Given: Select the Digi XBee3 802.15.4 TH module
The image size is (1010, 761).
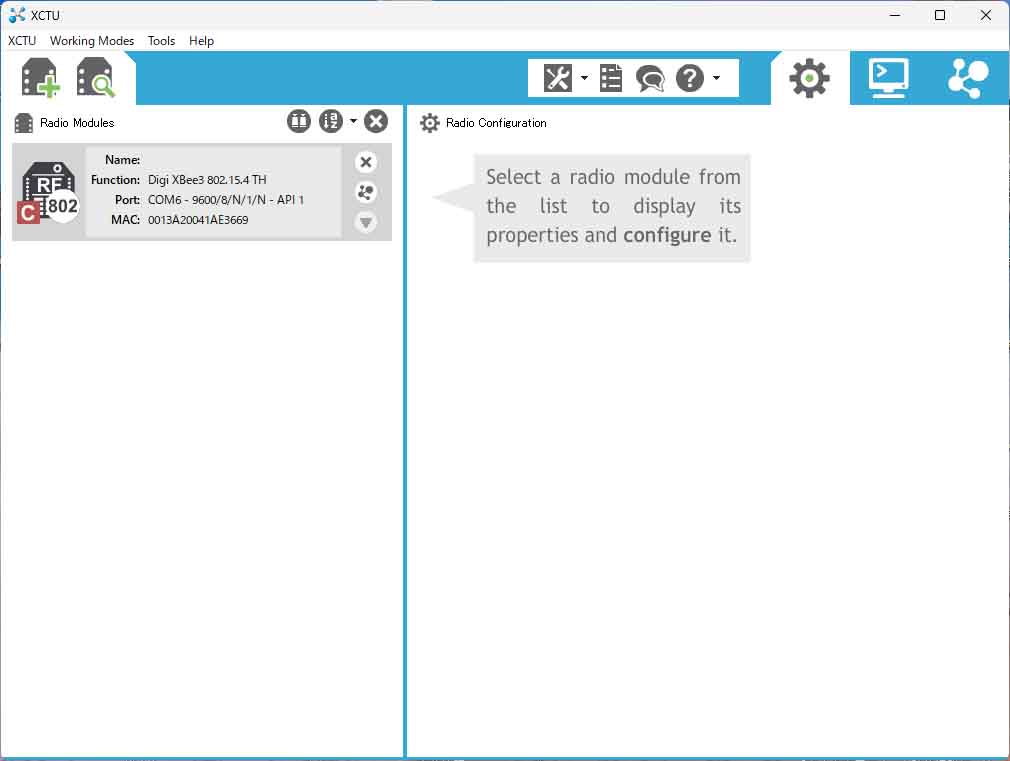Looking at the screenshot, I should pyautogui.click(x=202, y=192).
